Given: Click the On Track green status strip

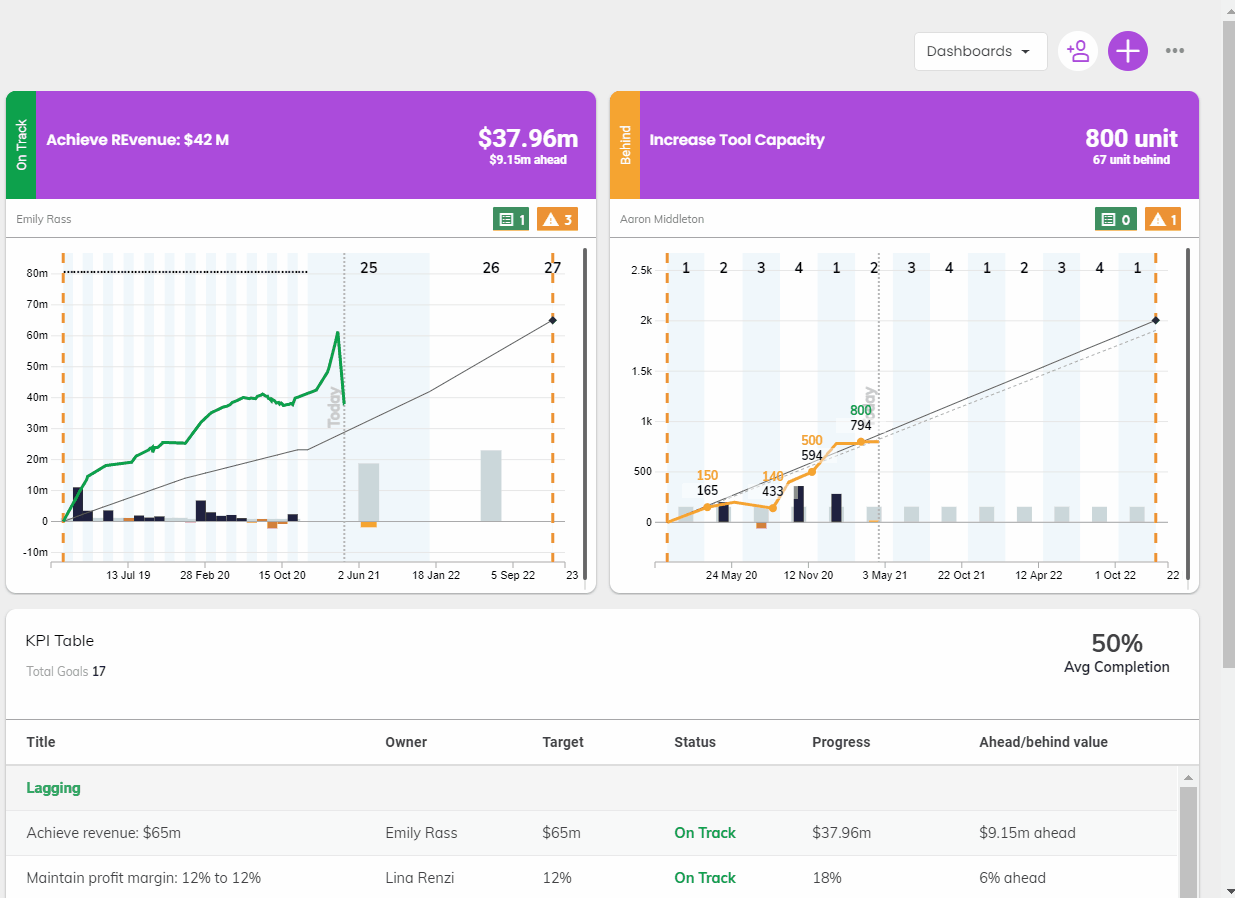Looking at the screenshot, I should coord(21,145).
